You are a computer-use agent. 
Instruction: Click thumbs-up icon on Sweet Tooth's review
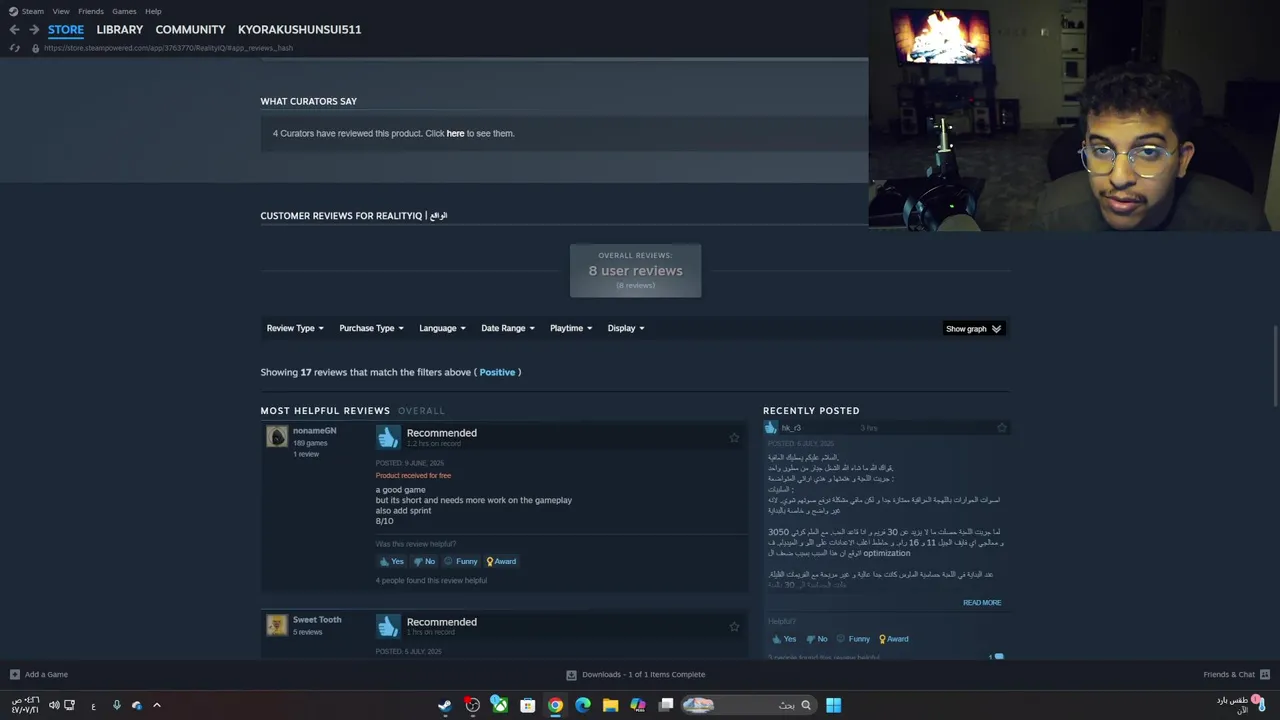click(x=388, y=626)
